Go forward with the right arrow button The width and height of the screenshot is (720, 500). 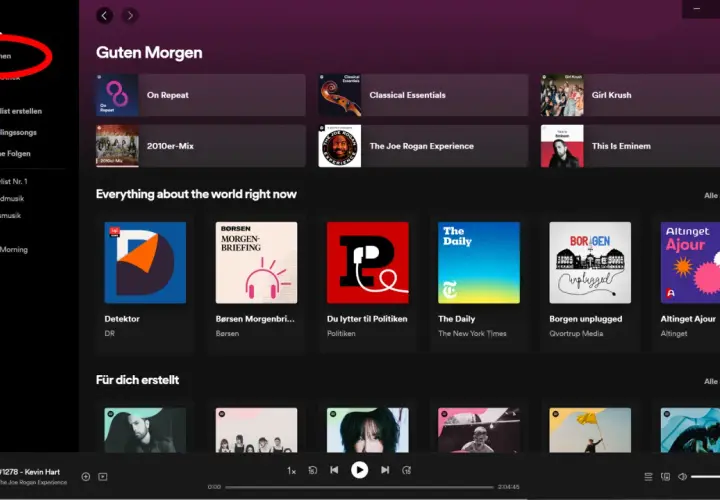(x=130, y=16)
